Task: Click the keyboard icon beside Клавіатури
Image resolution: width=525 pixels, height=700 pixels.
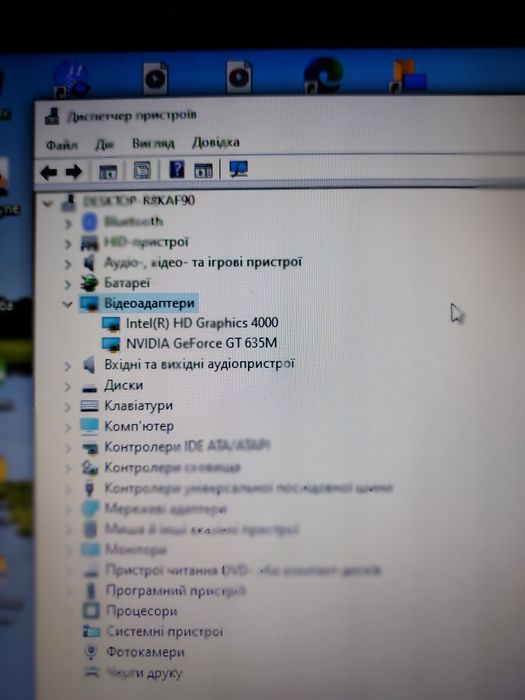Action: [x=89, y=406]
